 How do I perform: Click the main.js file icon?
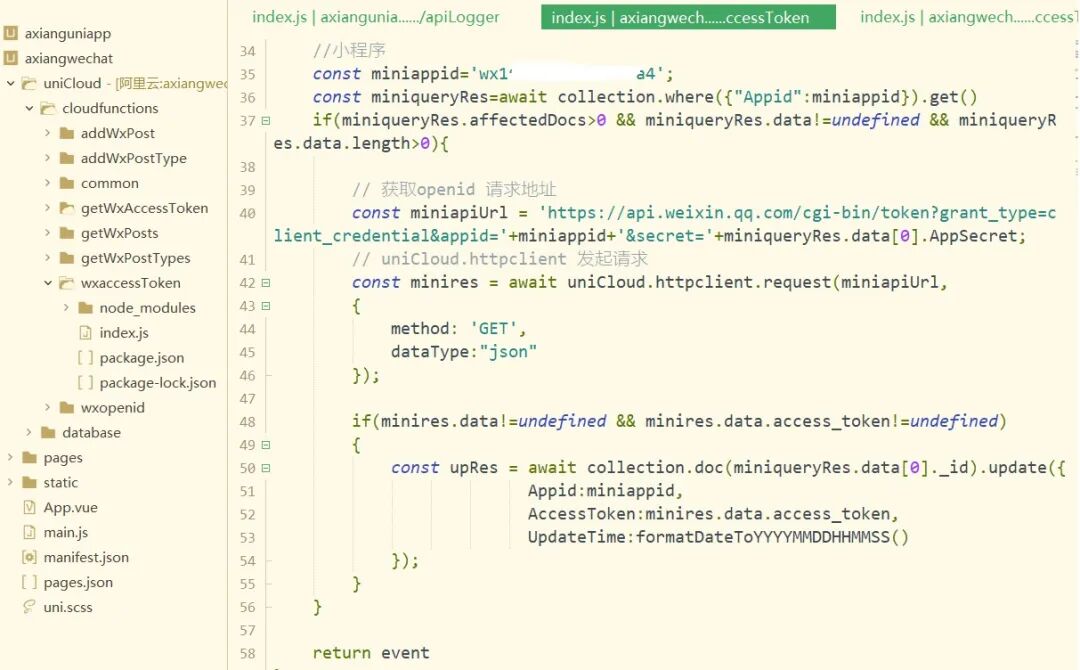29,532
